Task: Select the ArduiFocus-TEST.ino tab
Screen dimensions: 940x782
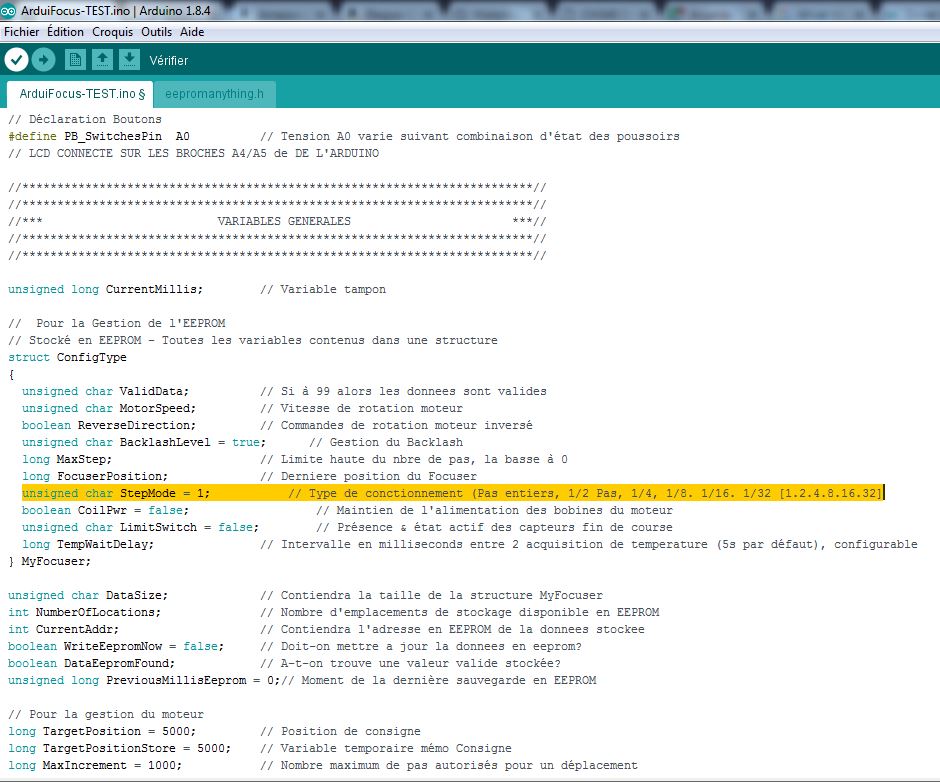Action: [82, 94]
